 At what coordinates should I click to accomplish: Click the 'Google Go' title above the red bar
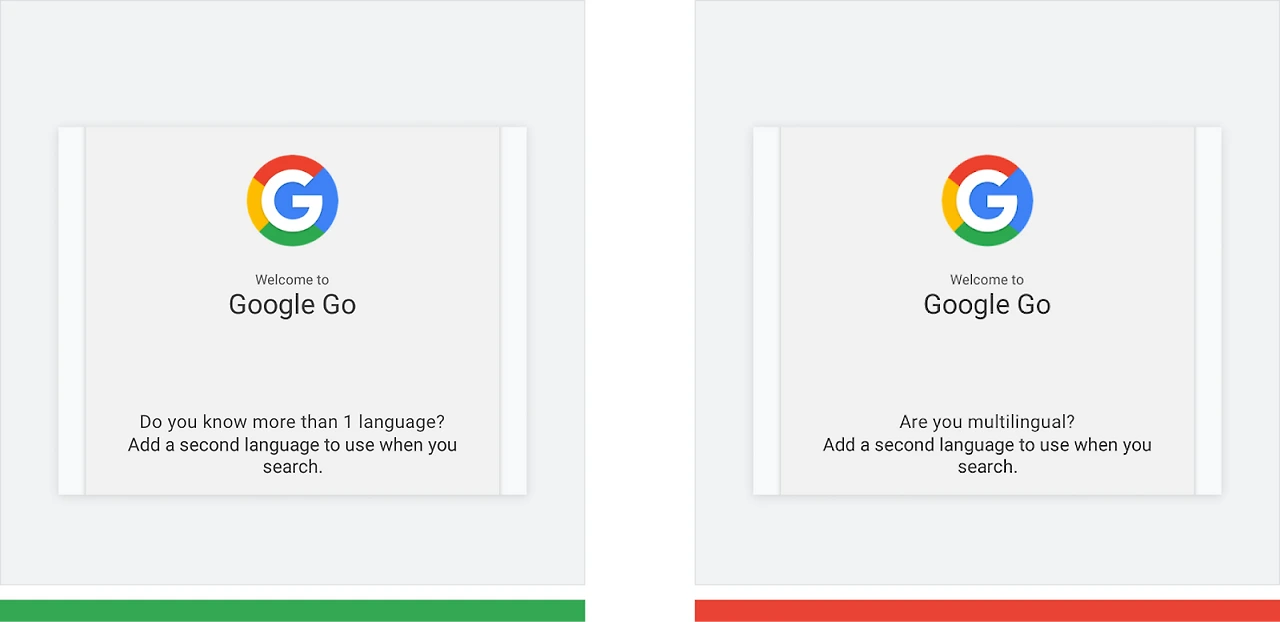(x=987, y=305)
